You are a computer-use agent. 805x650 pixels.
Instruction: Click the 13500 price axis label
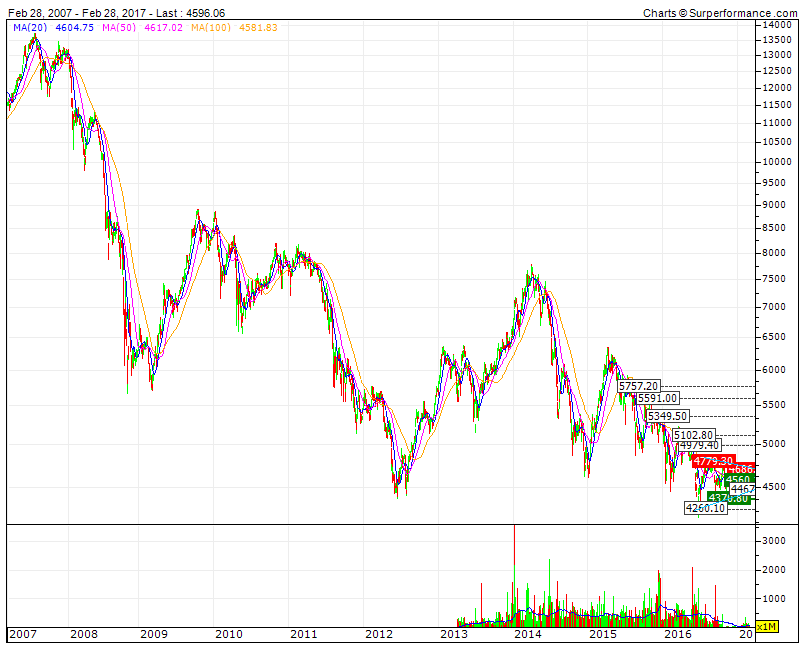coord(777,40)
